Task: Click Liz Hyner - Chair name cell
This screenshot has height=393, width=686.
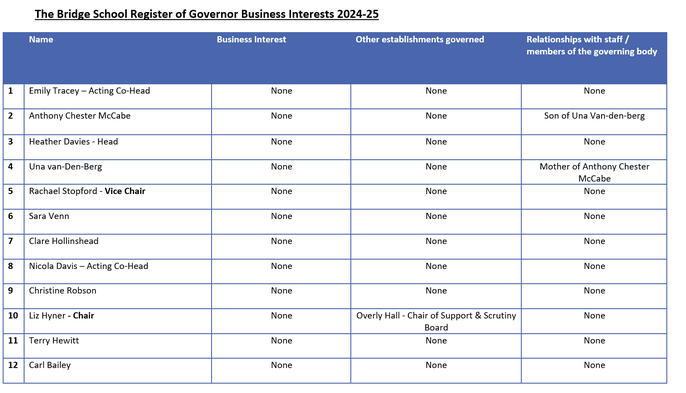Action: (118, 321)
